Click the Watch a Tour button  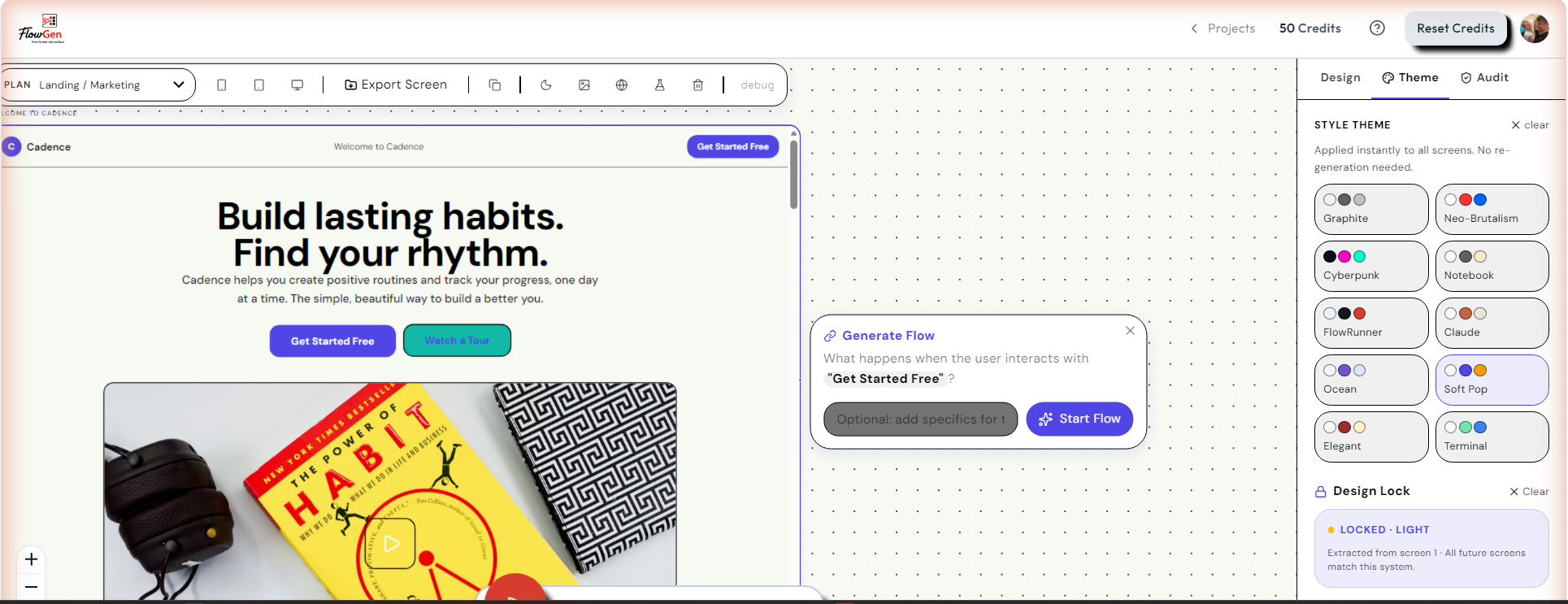coord(457,341)
